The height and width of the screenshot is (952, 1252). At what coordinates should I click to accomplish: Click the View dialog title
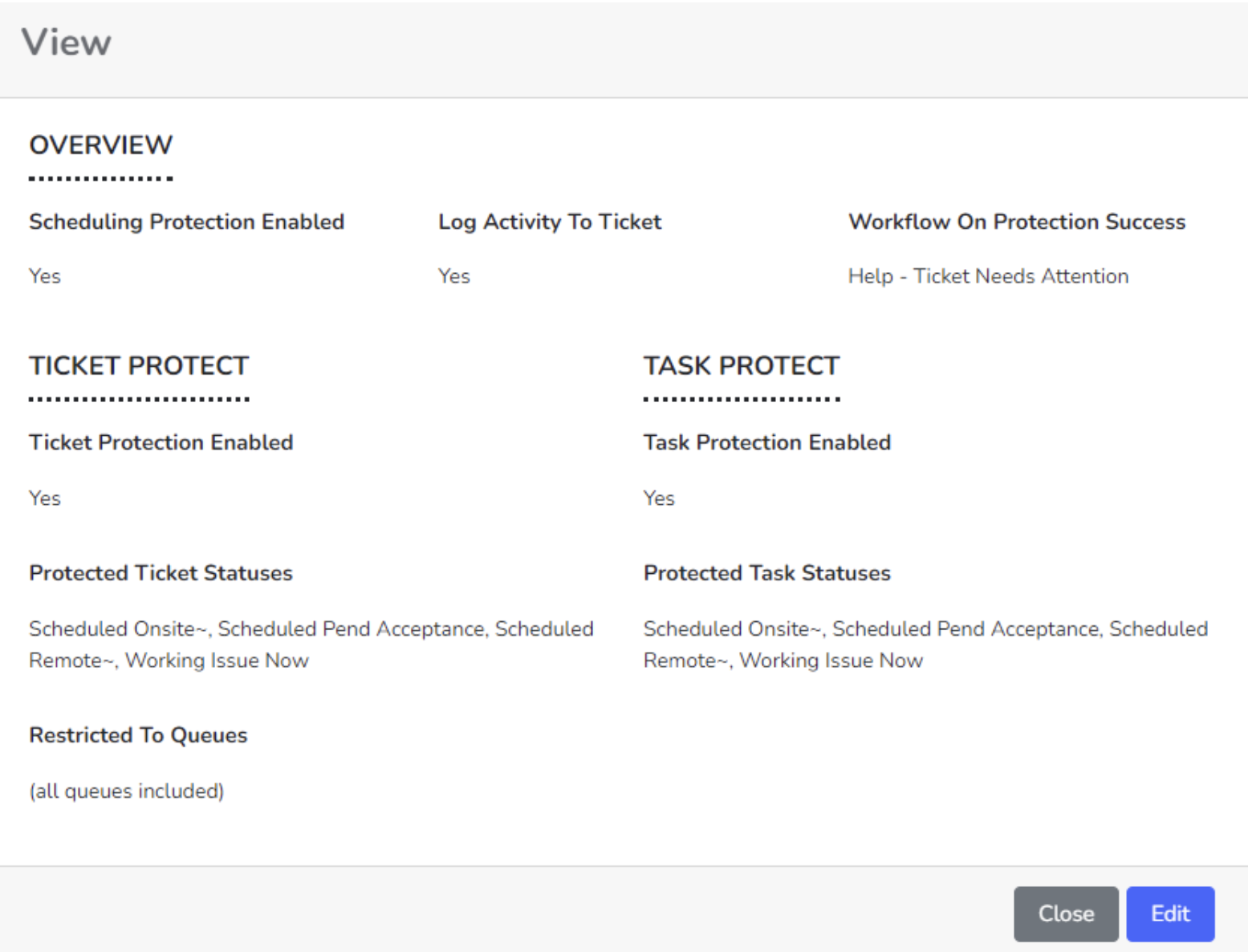click(x=67, y=43)
